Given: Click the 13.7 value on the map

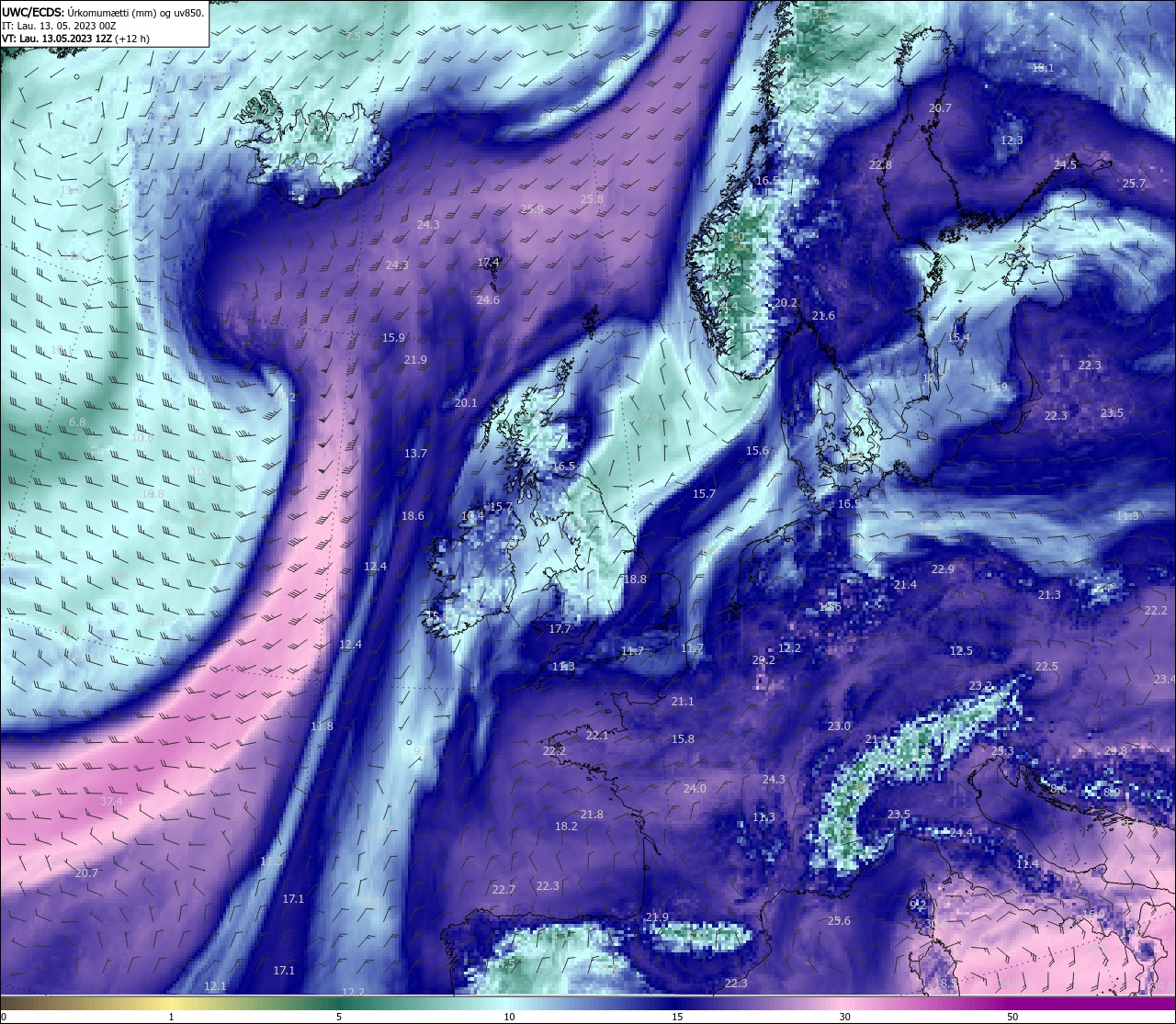Looking at the screenshot, I should click(x=415, y=453).
